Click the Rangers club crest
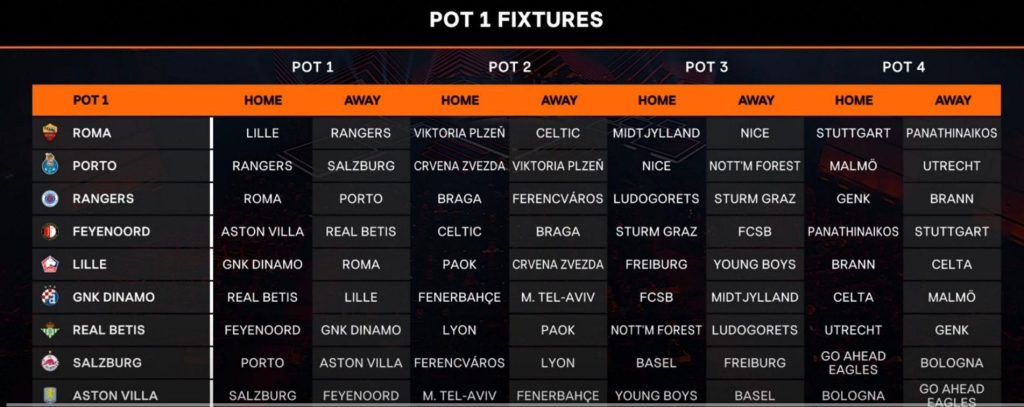This screenshot has width=1024, height=407. pos(51,199)
